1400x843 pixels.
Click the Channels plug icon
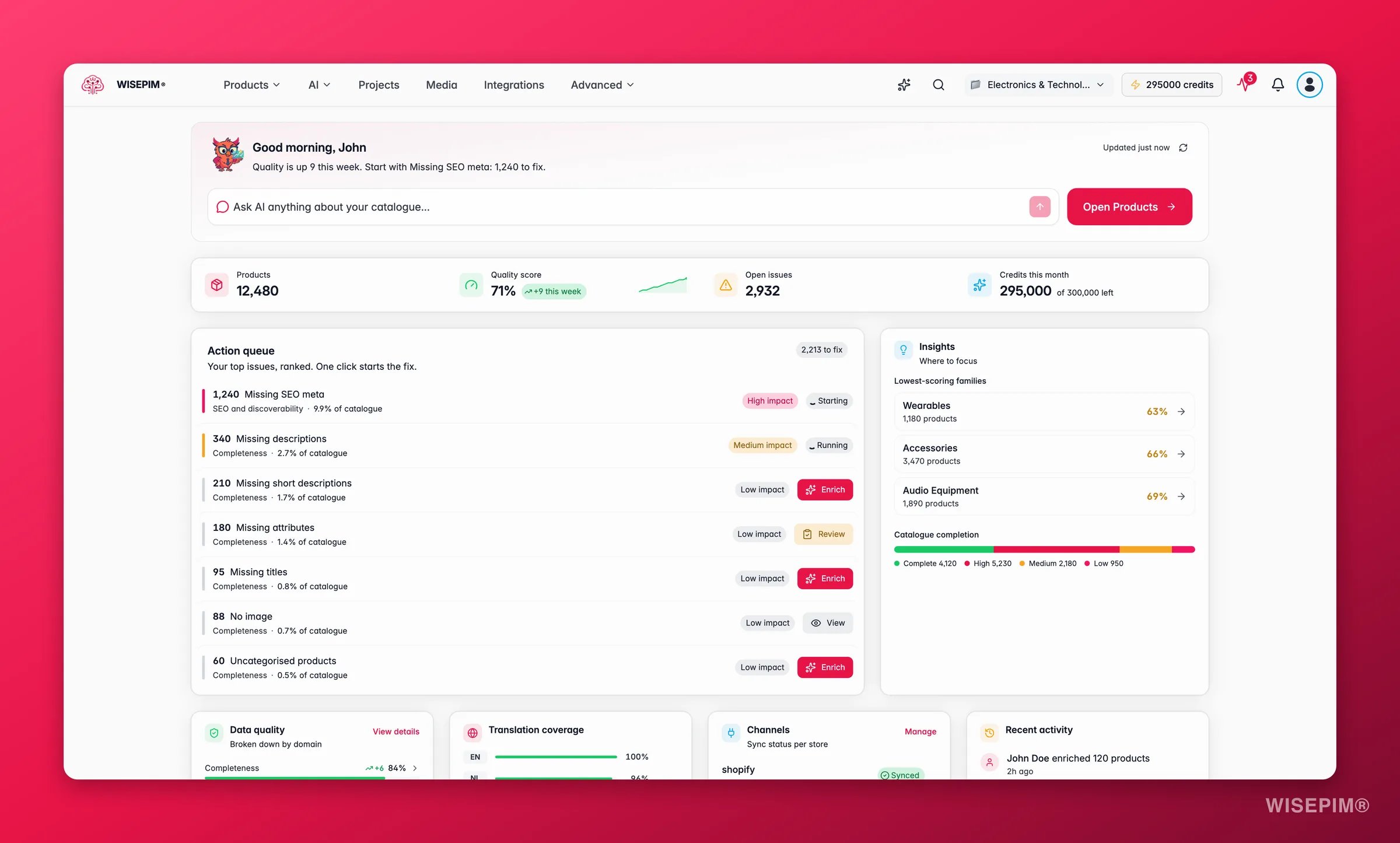731,733
